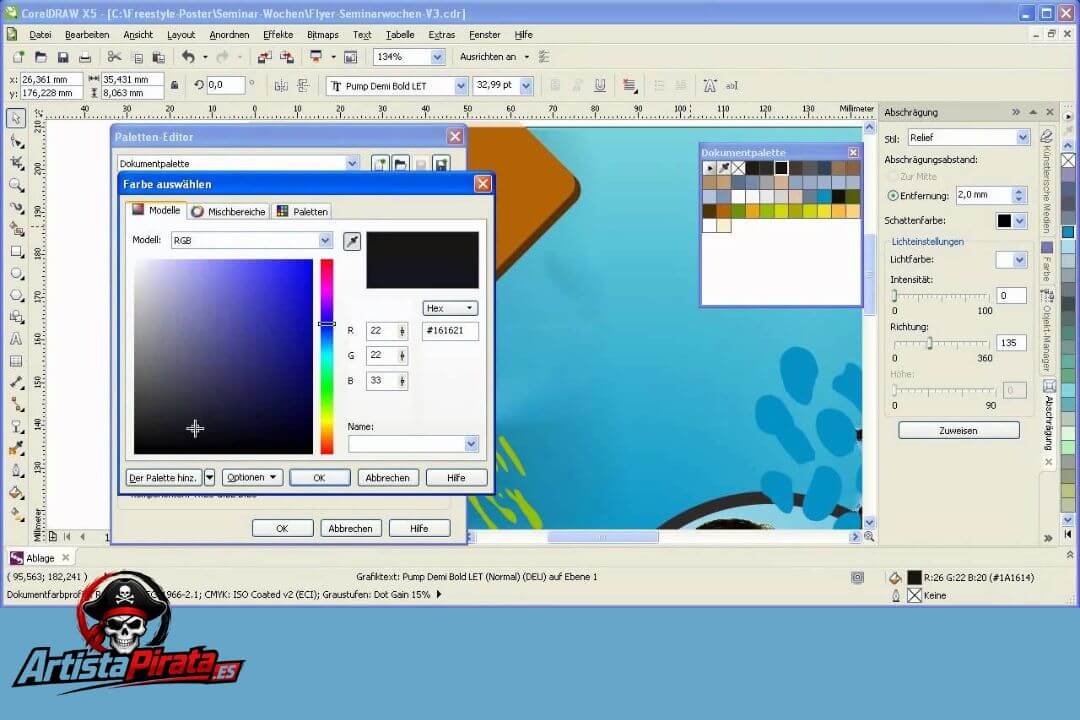Open the Bitmaps menu
The width and height of the screenshot is (1080, 720).
tap(322, 34)
